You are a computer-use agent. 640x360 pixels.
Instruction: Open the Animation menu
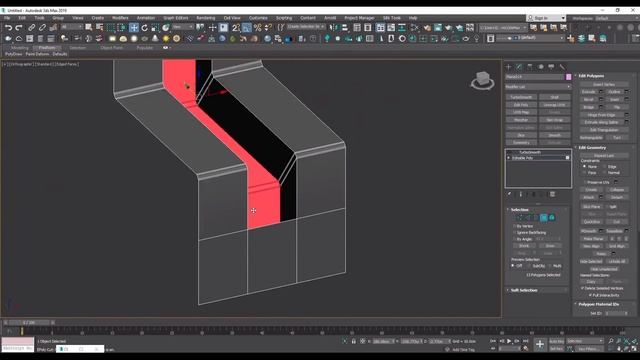[x=146, y=18]
